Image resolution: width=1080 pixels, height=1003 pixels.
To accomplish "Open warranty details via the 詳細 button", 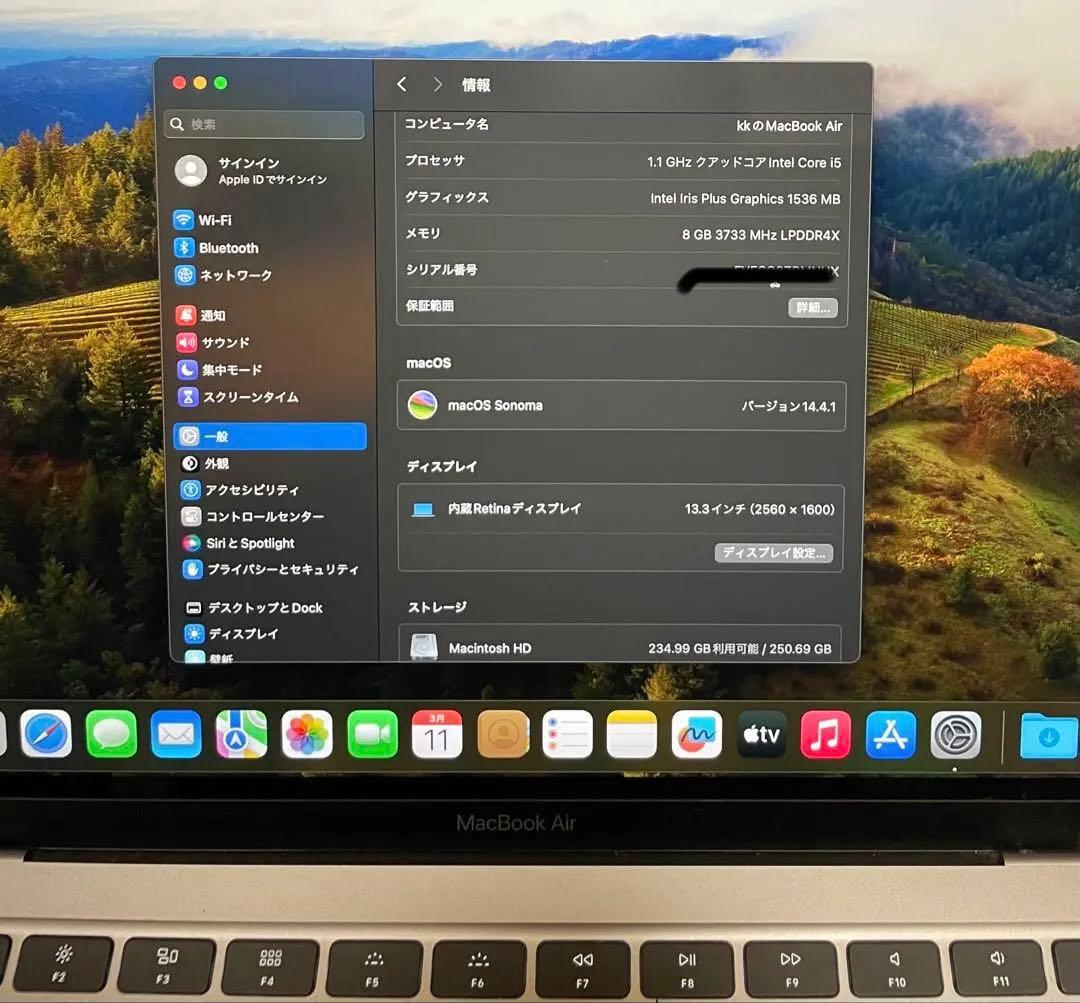I will click(812, 307).
